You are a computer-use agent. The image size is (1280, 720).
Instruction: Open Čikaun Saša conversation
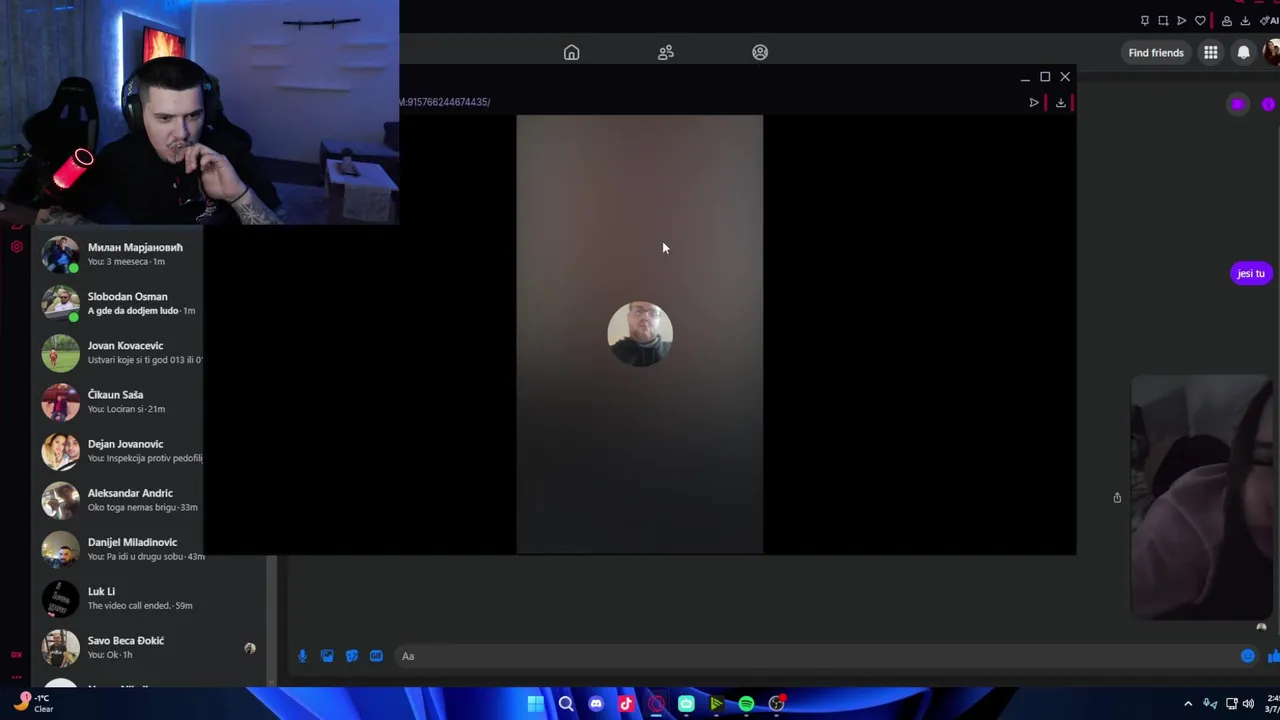pyautogui.click(x=120, y=401)
